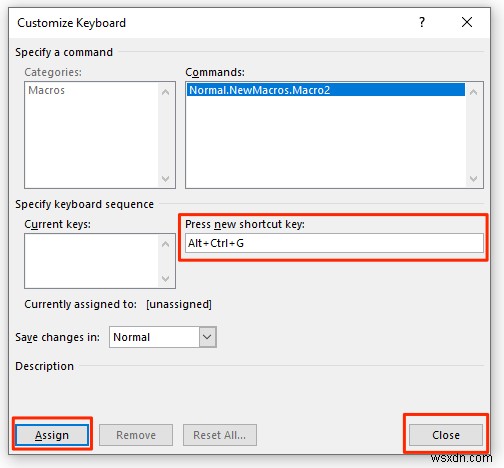Click inside the Current keys list box
Viewport: 504px width, 468px height.
pos(92,261)
